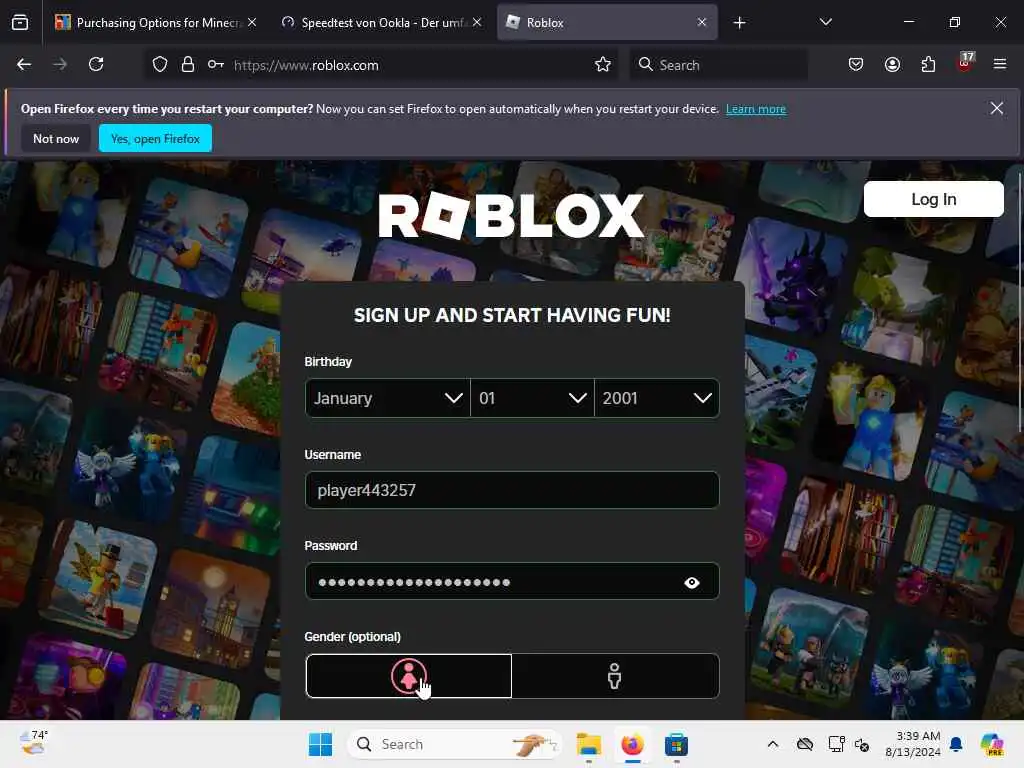Image resolution: width=1024 pixels, height=768 pixels.
Task: Open the clock showing 3:39 AM
Action: tap(912, 744)
